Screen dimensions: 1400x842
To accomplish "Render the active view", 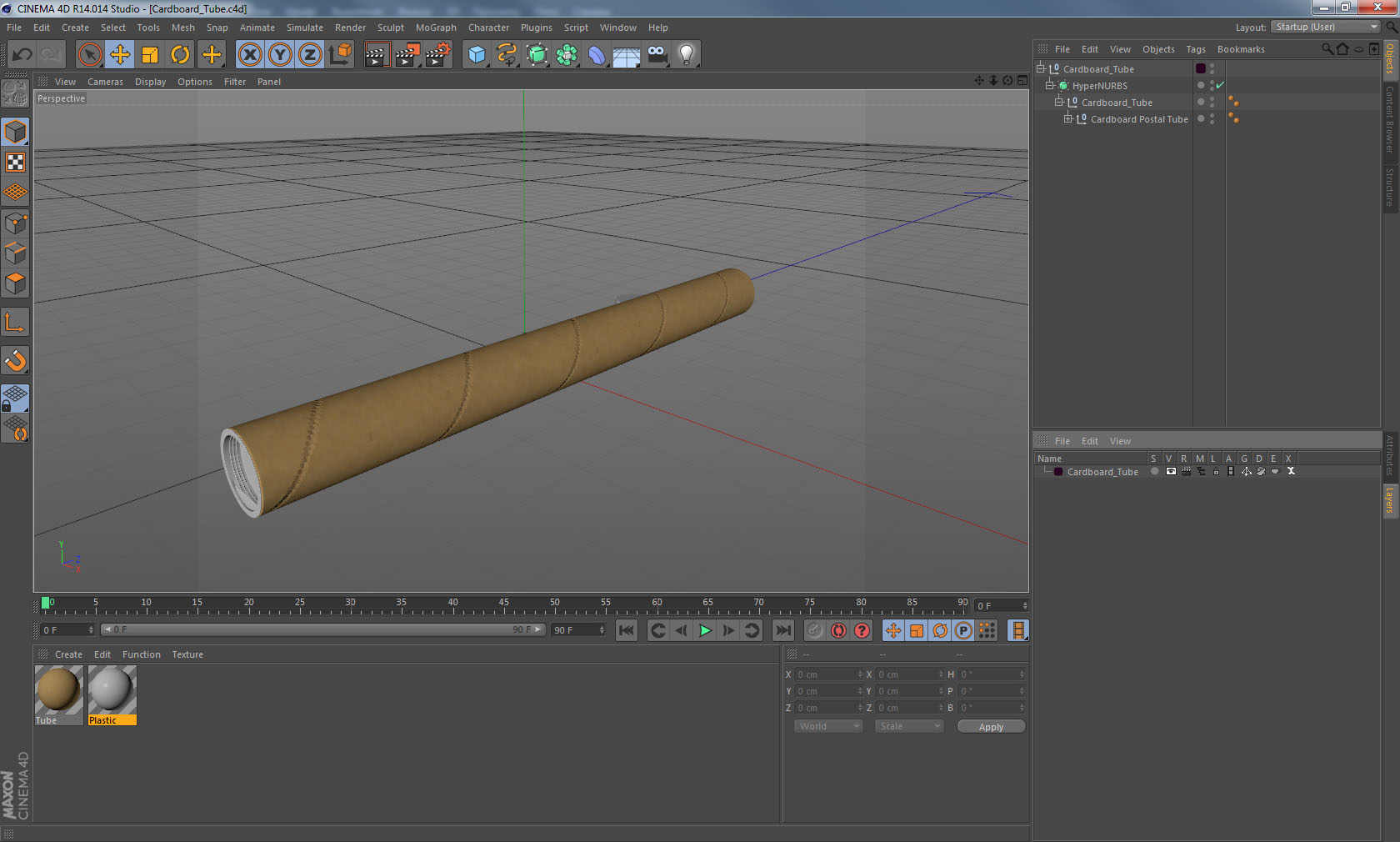I will coord(376,55).
